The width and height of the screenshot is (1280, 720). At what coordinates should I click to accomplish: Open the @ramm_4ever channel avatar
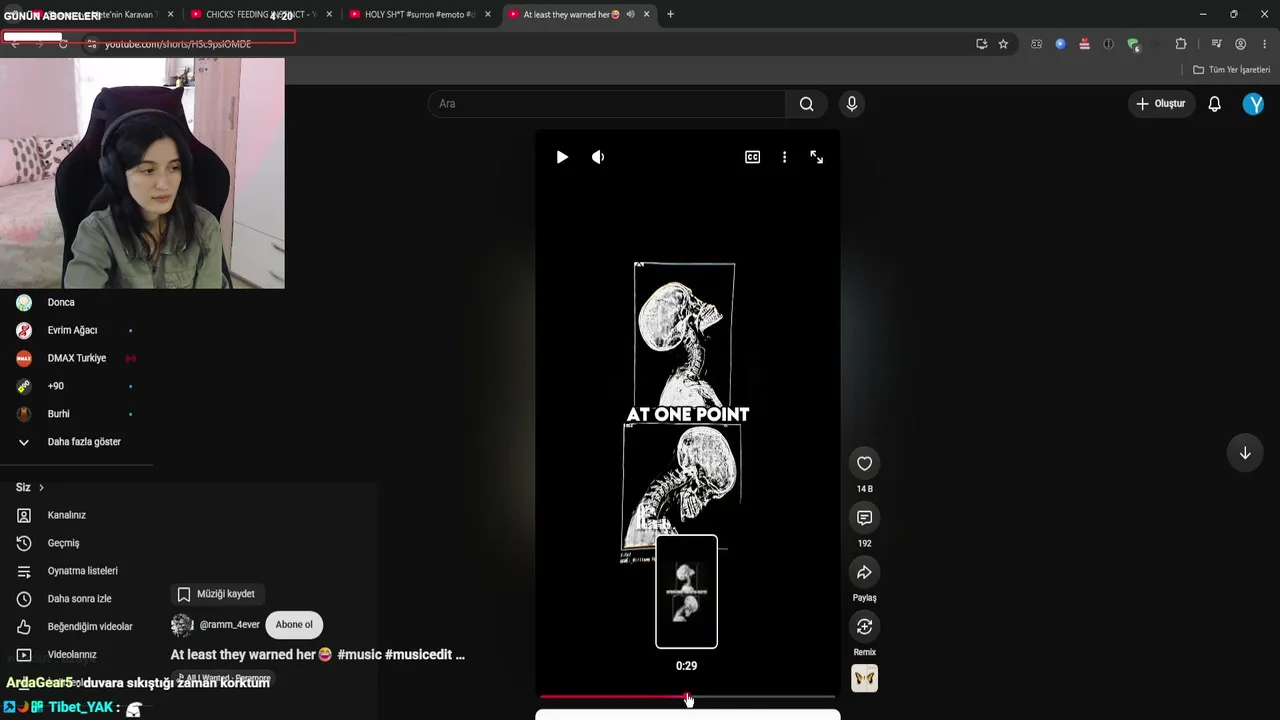click(182, 625)
